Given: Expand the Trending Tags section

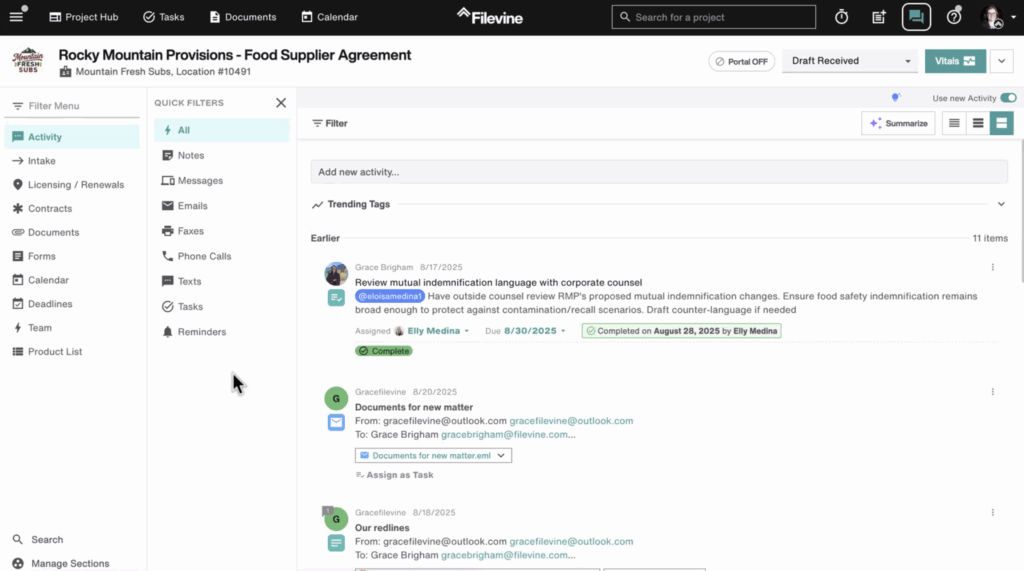Looking at the screenshot, I should tap(1001, 204).
